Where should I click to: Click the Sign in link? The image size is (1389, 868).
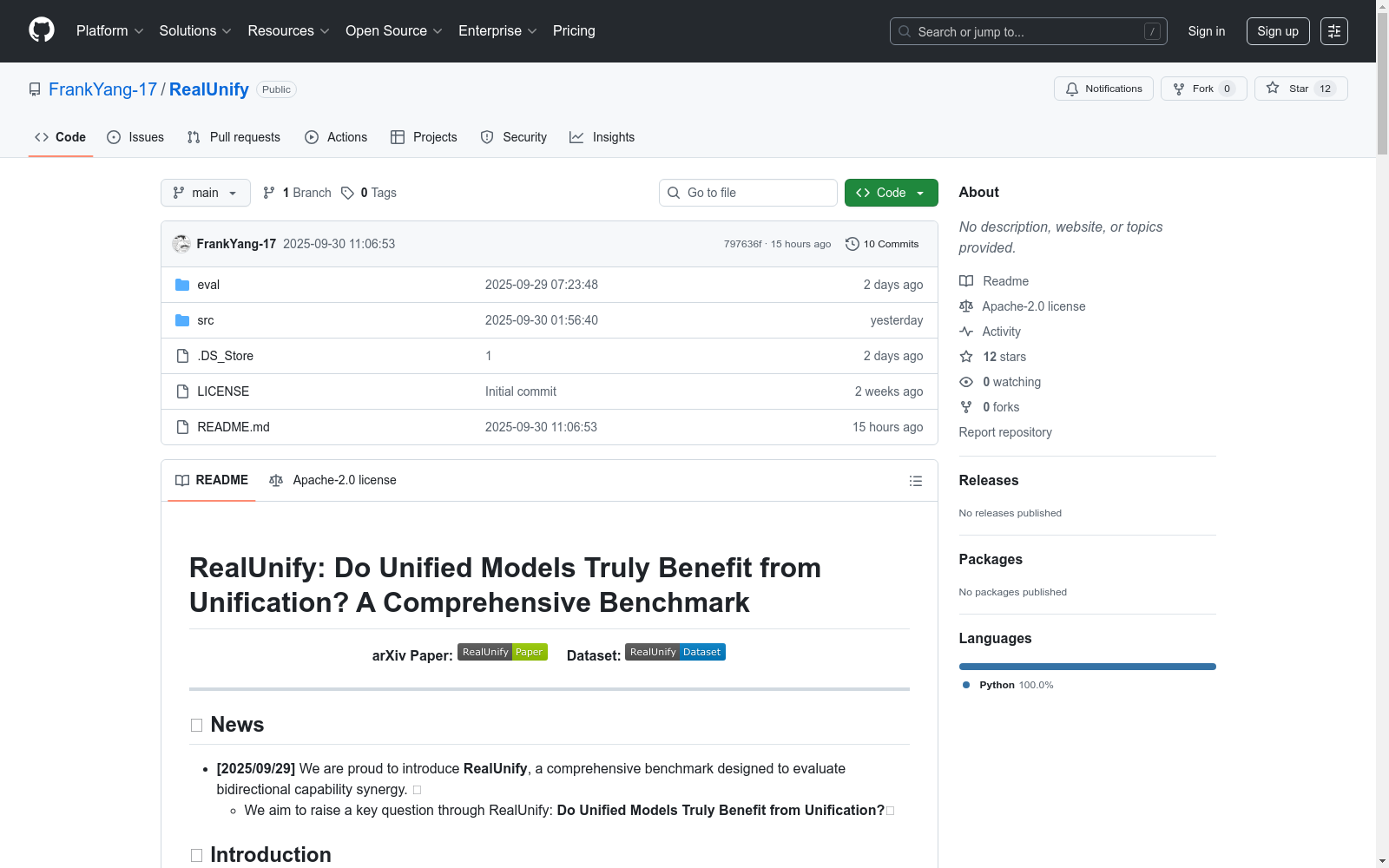(1207, 31)
